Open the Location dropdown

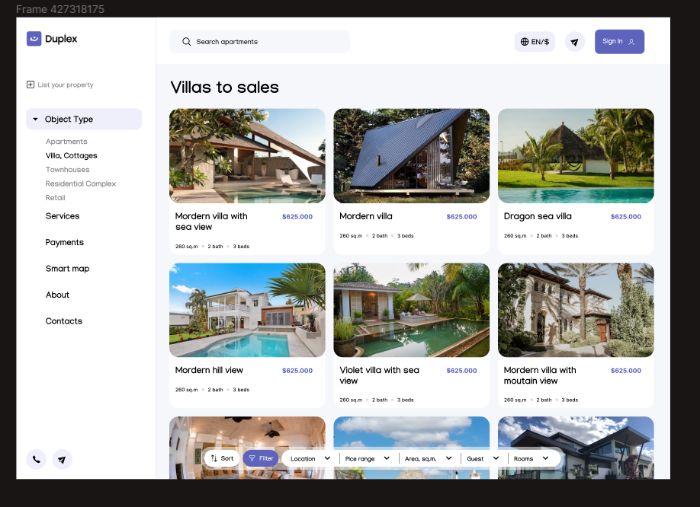[310, 458]
